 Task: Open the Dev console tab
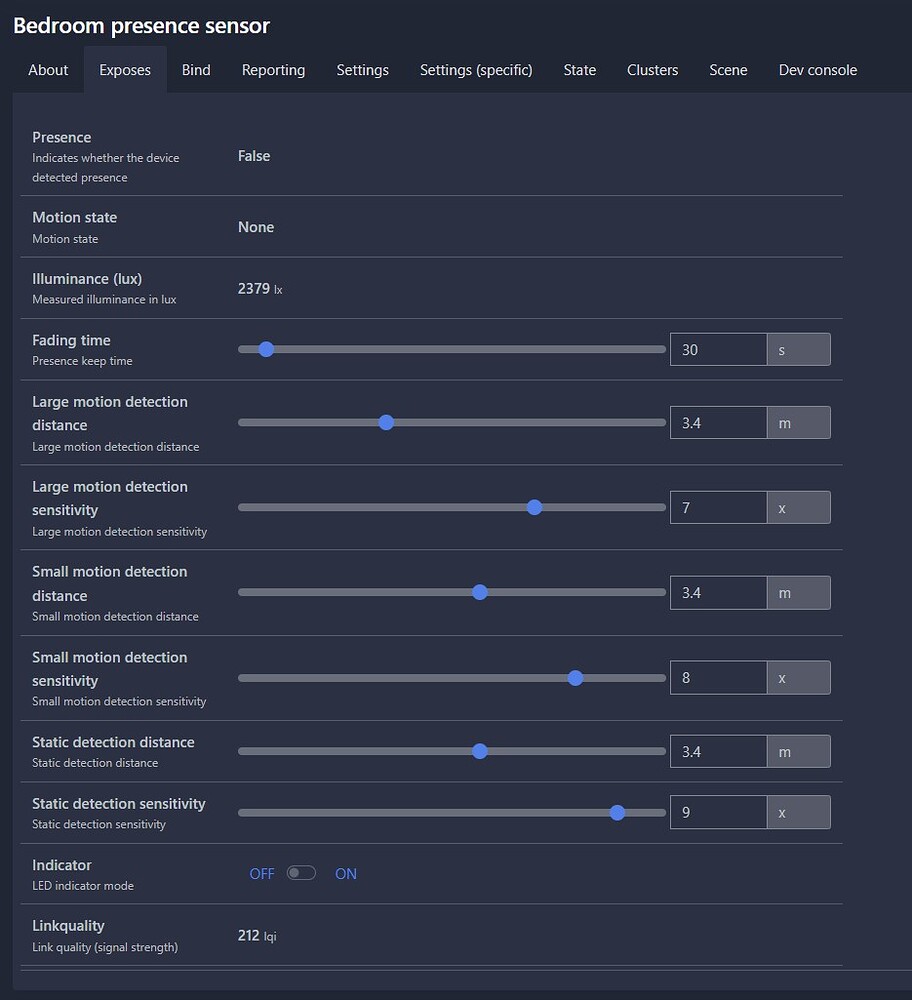point(818,70)
